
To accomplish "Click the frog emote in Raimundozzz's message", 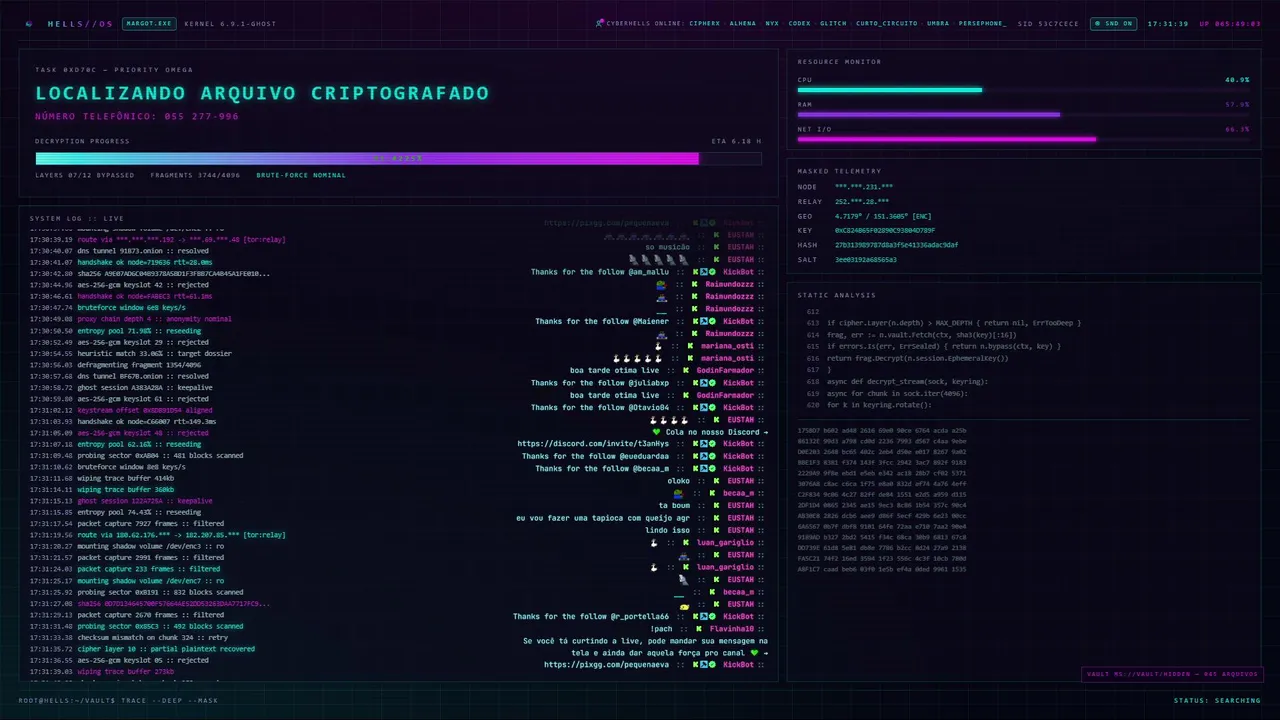I will (661, 284).
